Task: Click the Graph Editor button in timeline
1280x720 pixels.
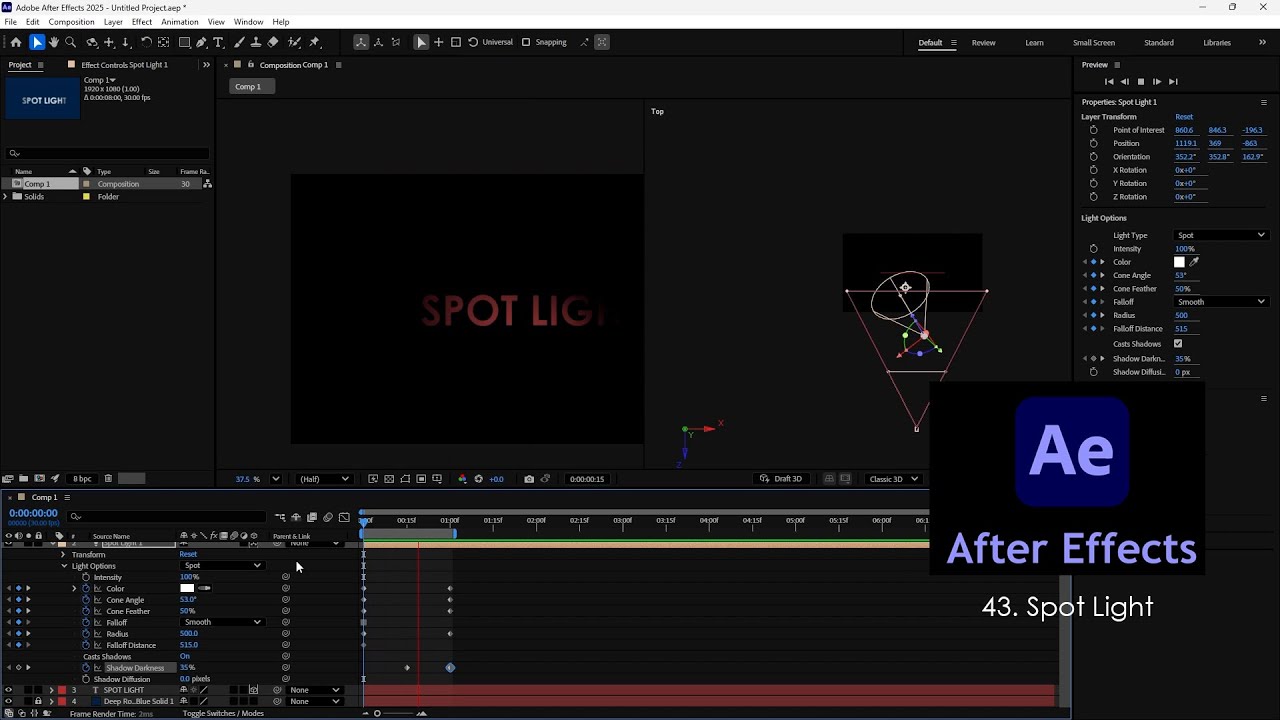Action: 344,517
